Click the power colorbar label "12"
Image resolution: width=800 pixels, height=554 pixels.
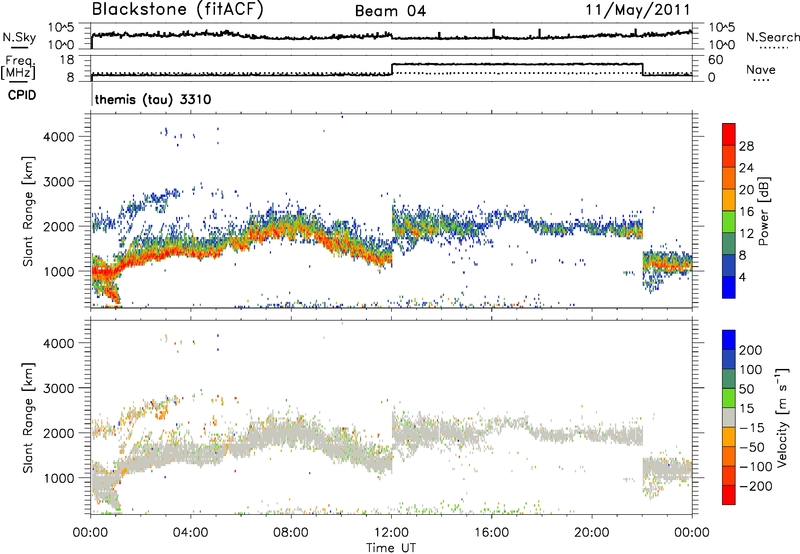pos(746,234)
